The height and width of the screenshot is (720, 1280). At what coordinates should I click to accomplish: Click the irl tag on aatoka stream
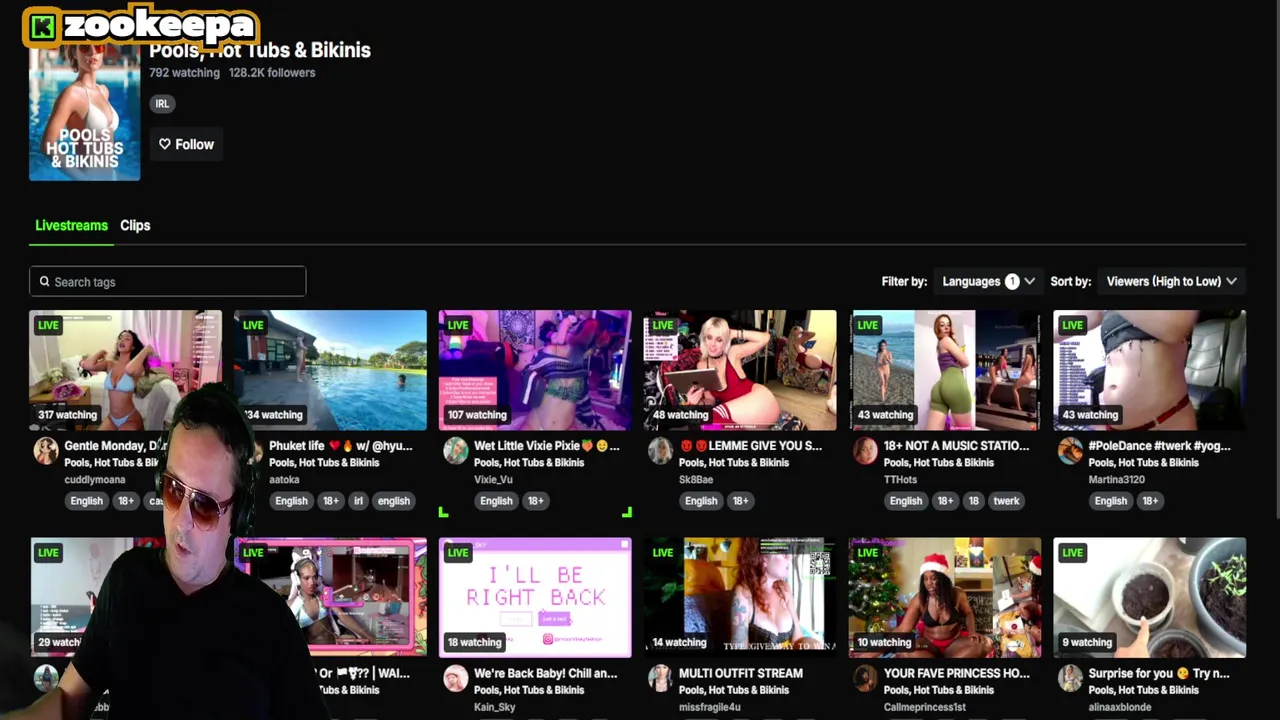358,501
